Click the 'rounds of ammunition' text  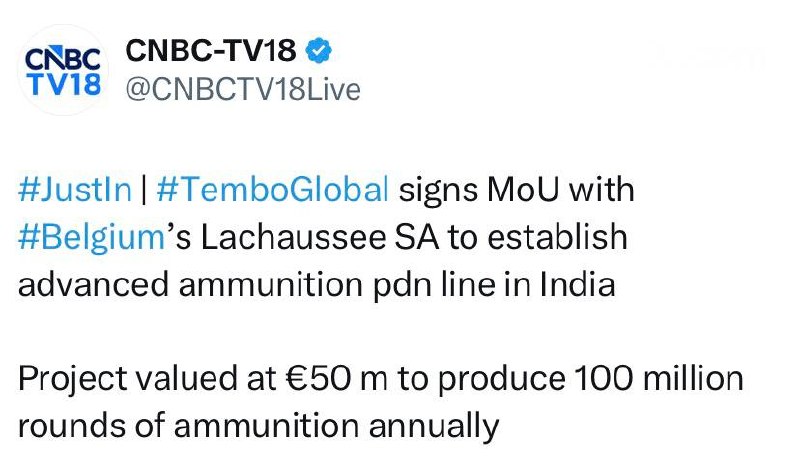[188, 426]
